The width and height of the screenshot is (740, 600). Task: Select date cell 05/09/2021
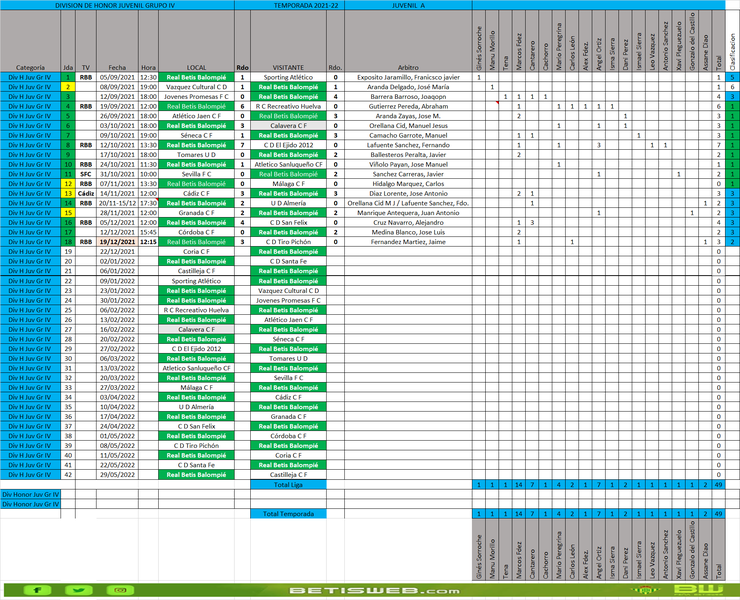(117, 77)
